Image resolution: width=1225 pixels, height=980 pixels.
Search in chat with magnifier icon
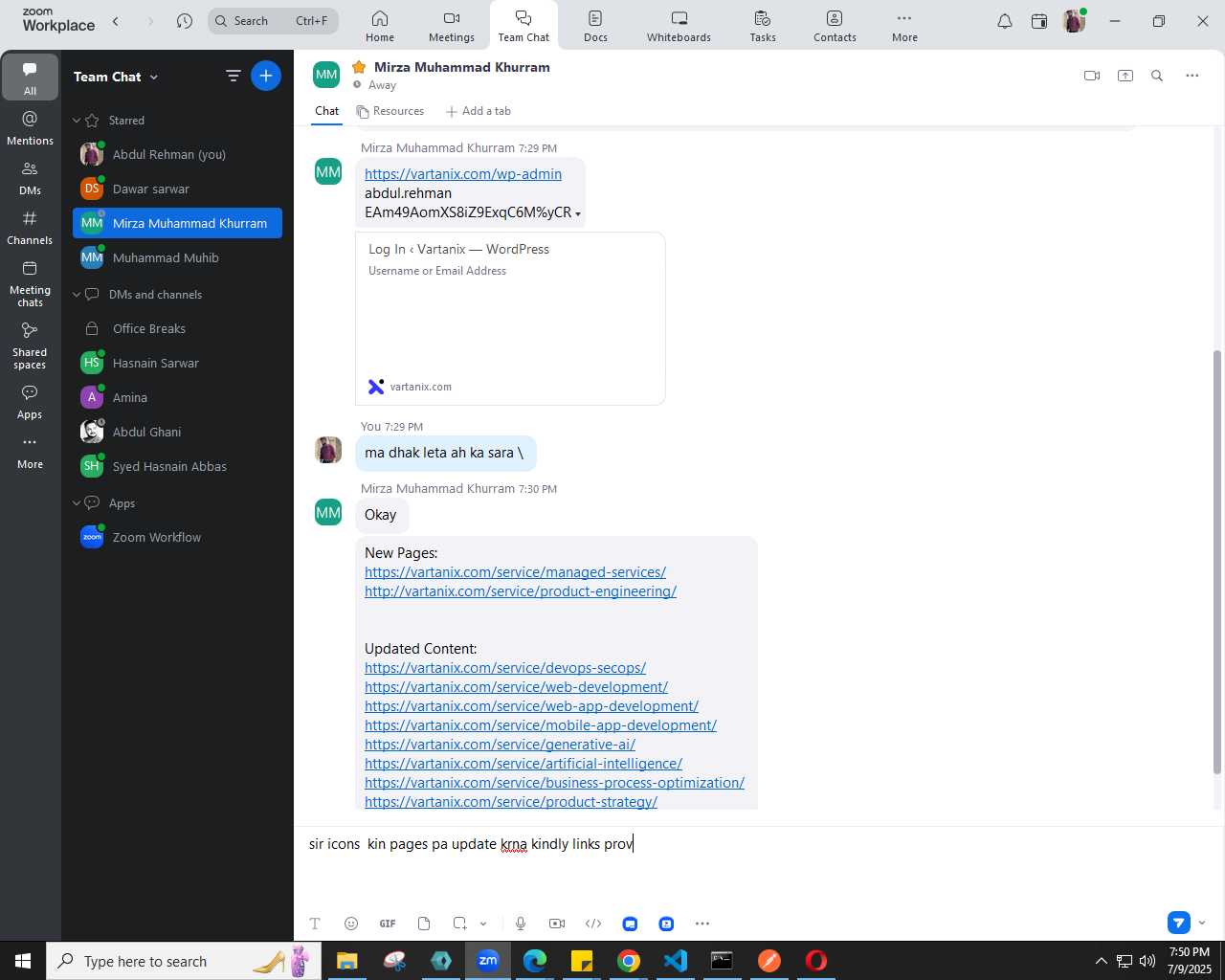(x=1157, y=76)
